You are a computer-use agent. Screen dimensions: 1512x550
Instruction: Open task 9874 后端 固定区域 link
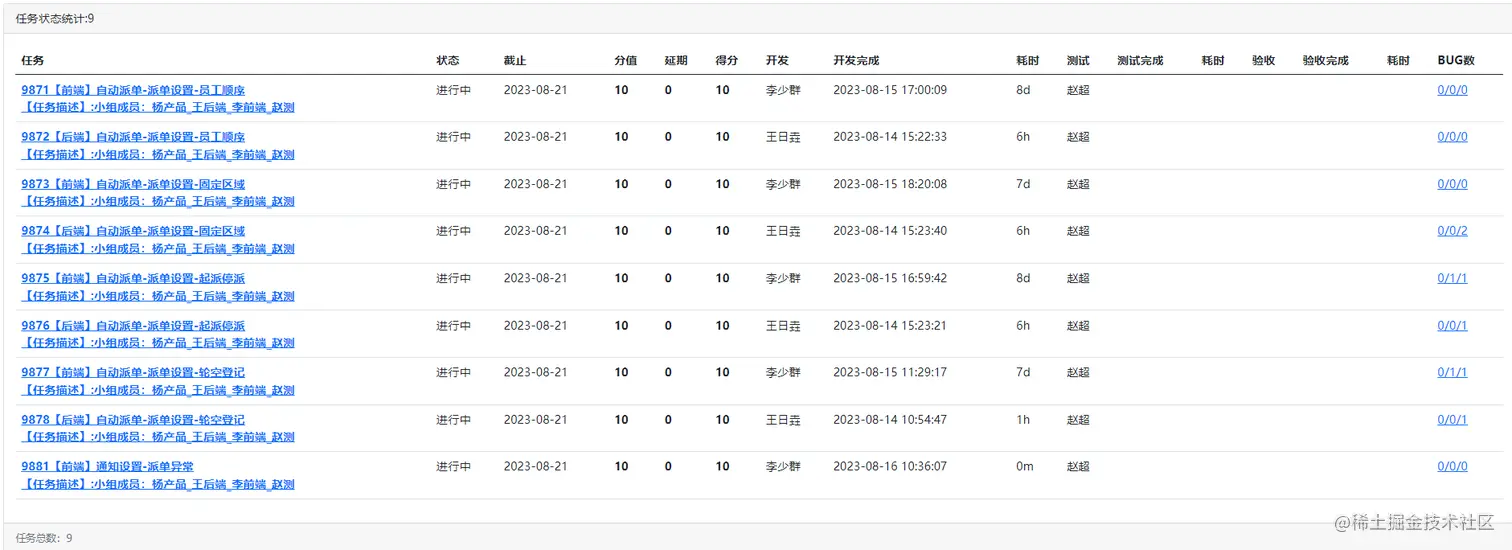133,231
